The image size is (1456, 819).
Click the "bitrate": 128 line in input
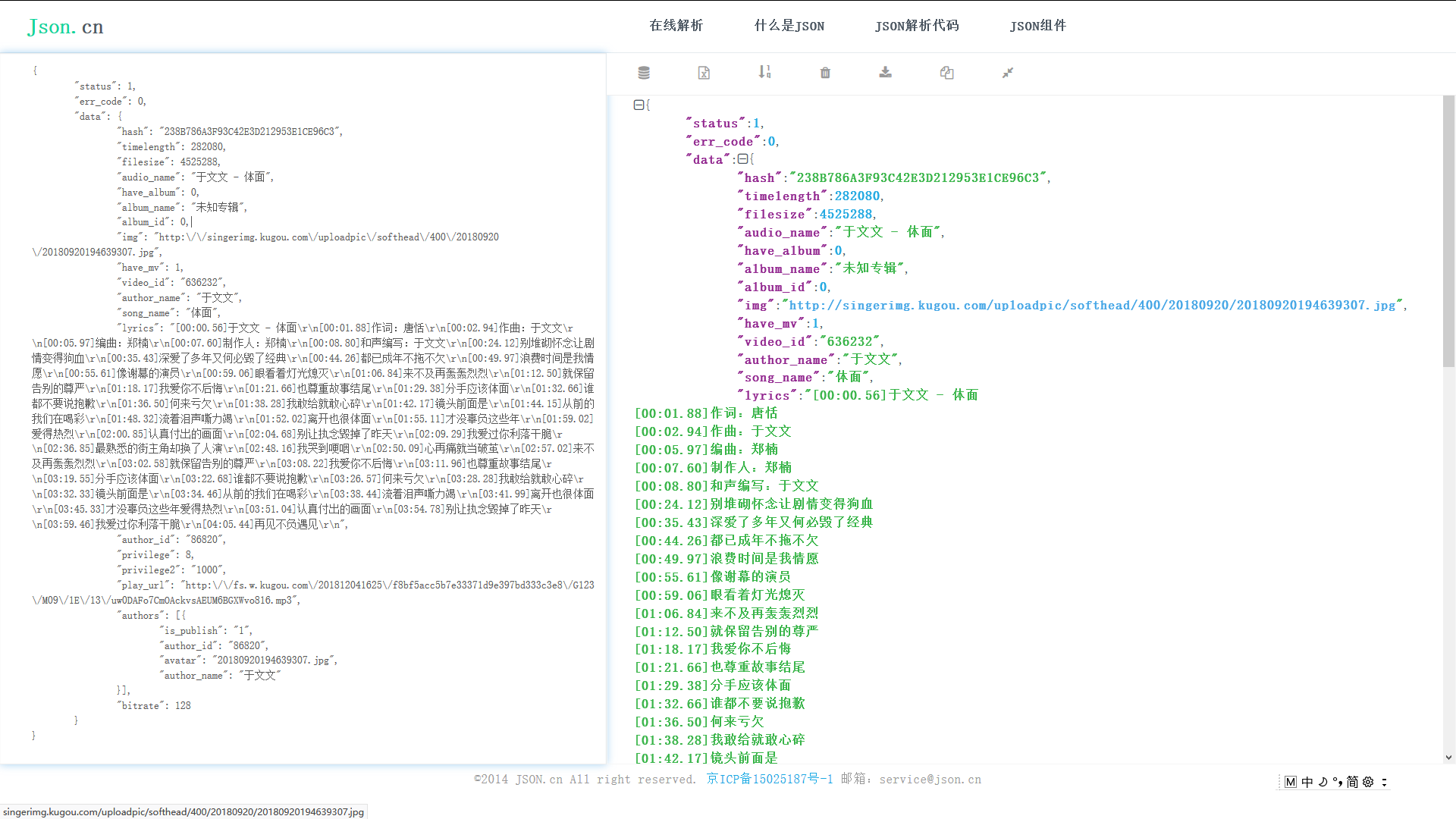[154, 706]
